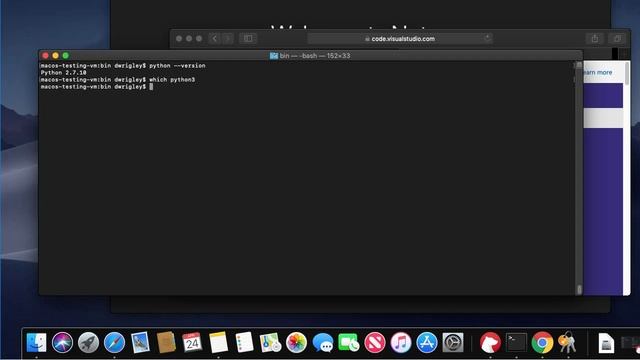Open Google Chrome from the Dock
640x360 pixels.
542,342
